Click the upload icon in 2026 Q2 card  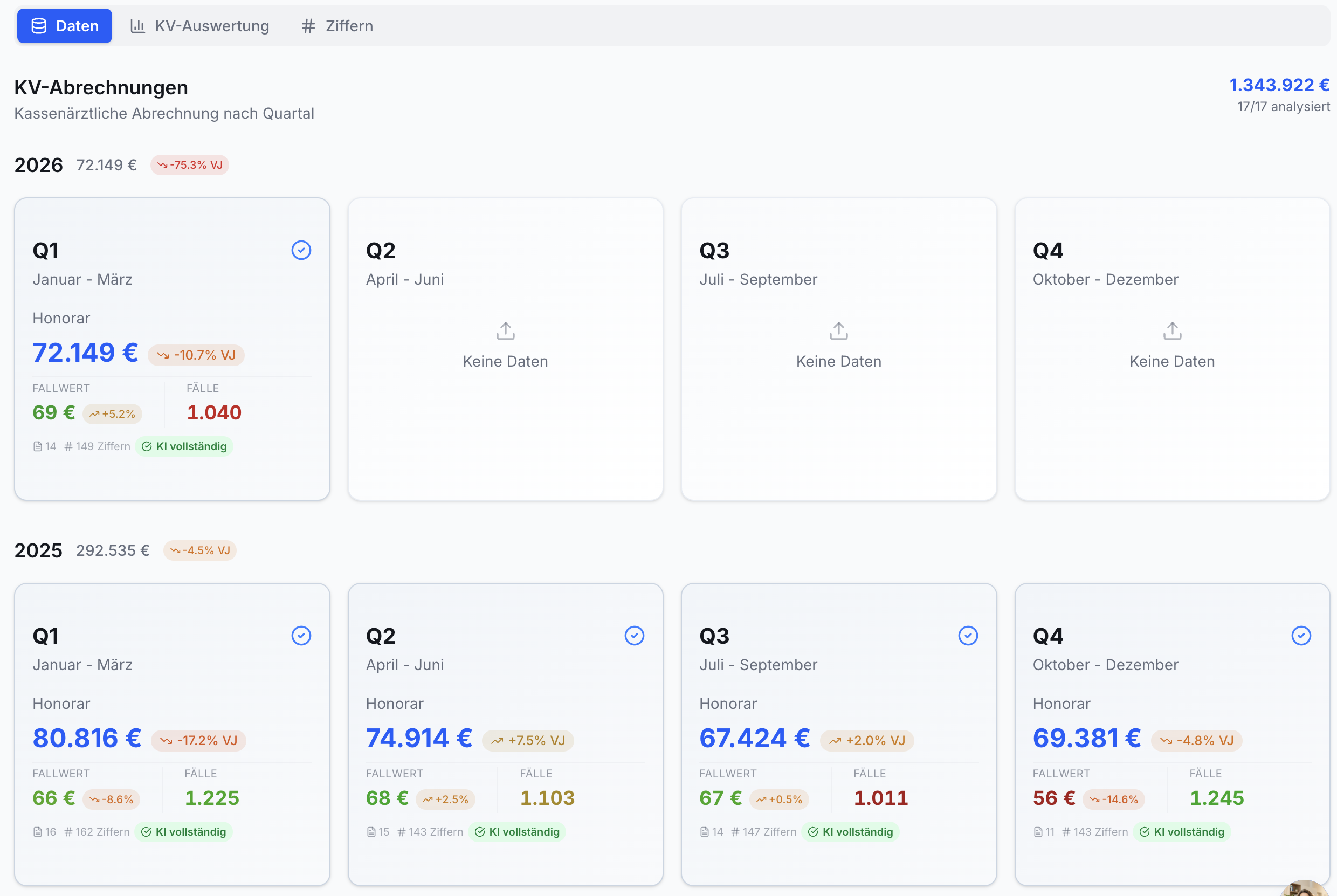(506, 330)
